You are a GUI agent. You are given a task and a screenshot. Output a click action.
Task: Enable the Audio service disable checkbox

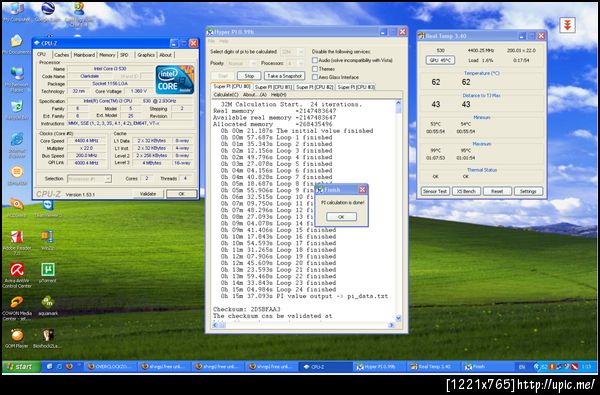(315, 60)
